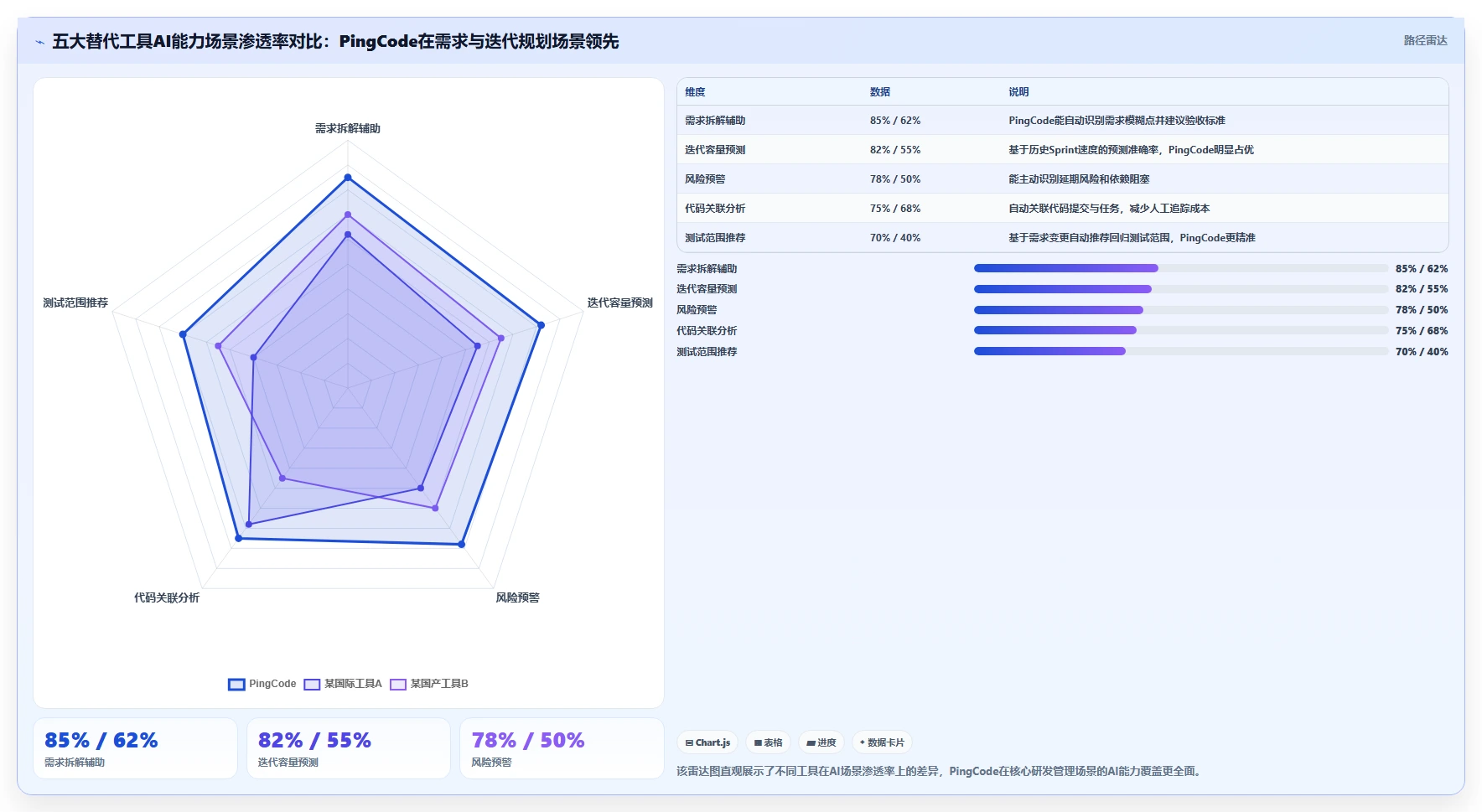The image size is (1482, 812).
Task: Click description about 基于需求变更自动推荐回归测试范围
Action: 1132,238
